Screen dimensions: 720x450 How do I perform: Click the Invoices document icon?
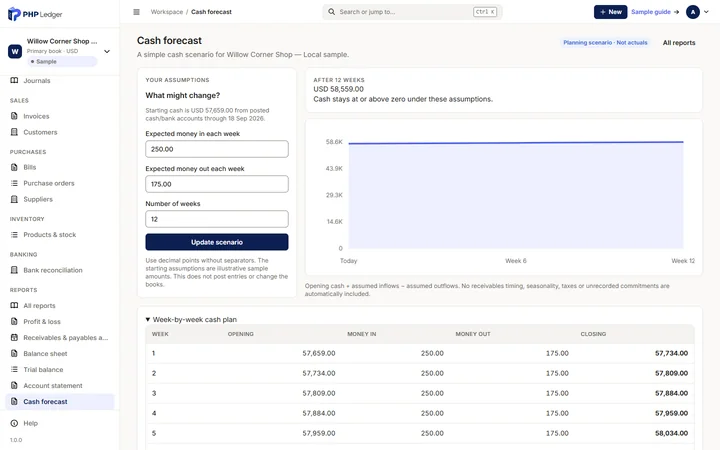(14, 116)
